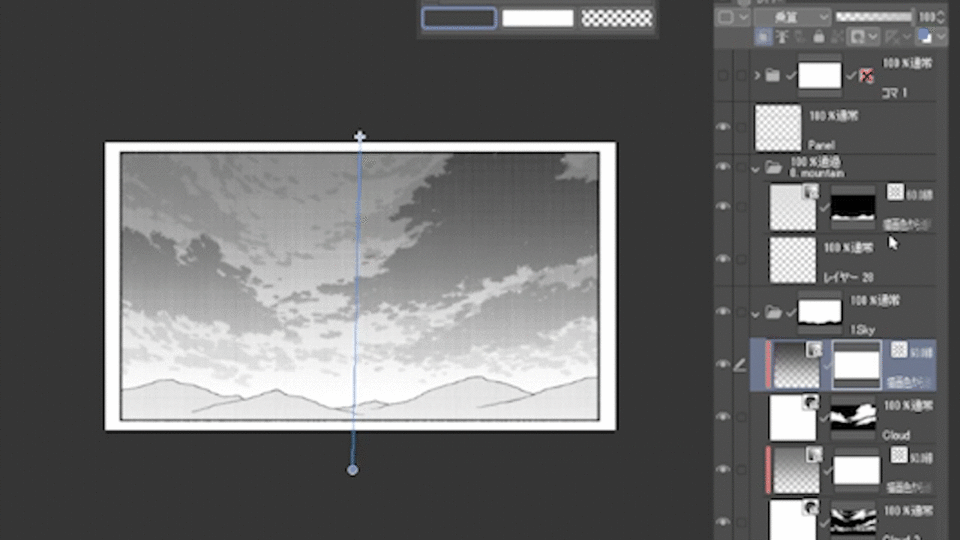Click the selected layer's gradient thumbnail

click(x=797, y=365)
